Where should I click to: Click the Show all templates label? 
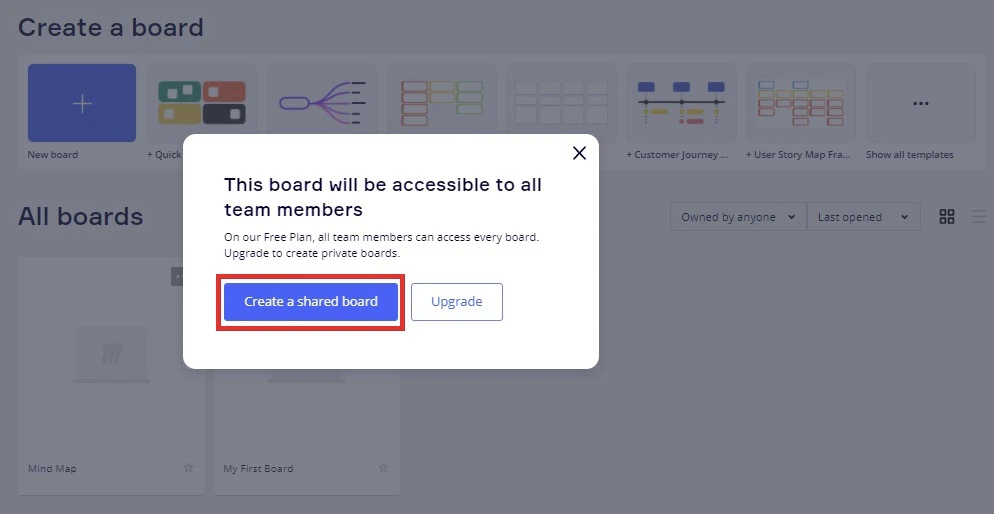pos(909,155)
